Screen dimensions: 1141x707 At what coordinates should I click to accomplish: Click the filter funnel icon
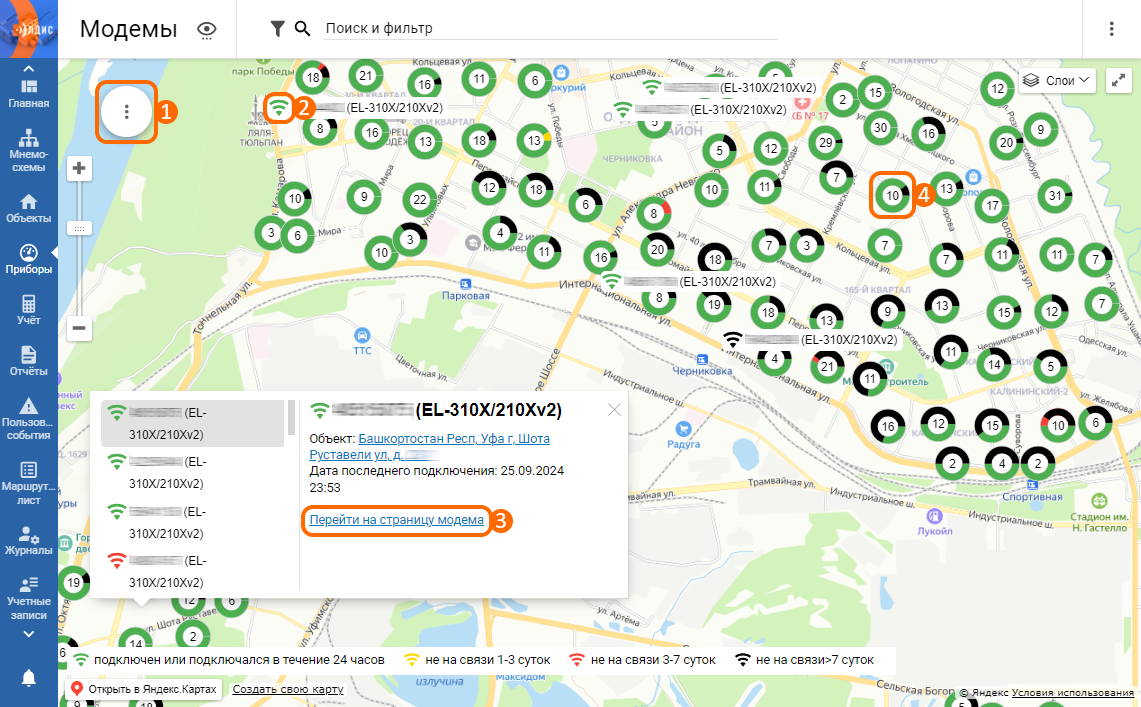[277, 28]
